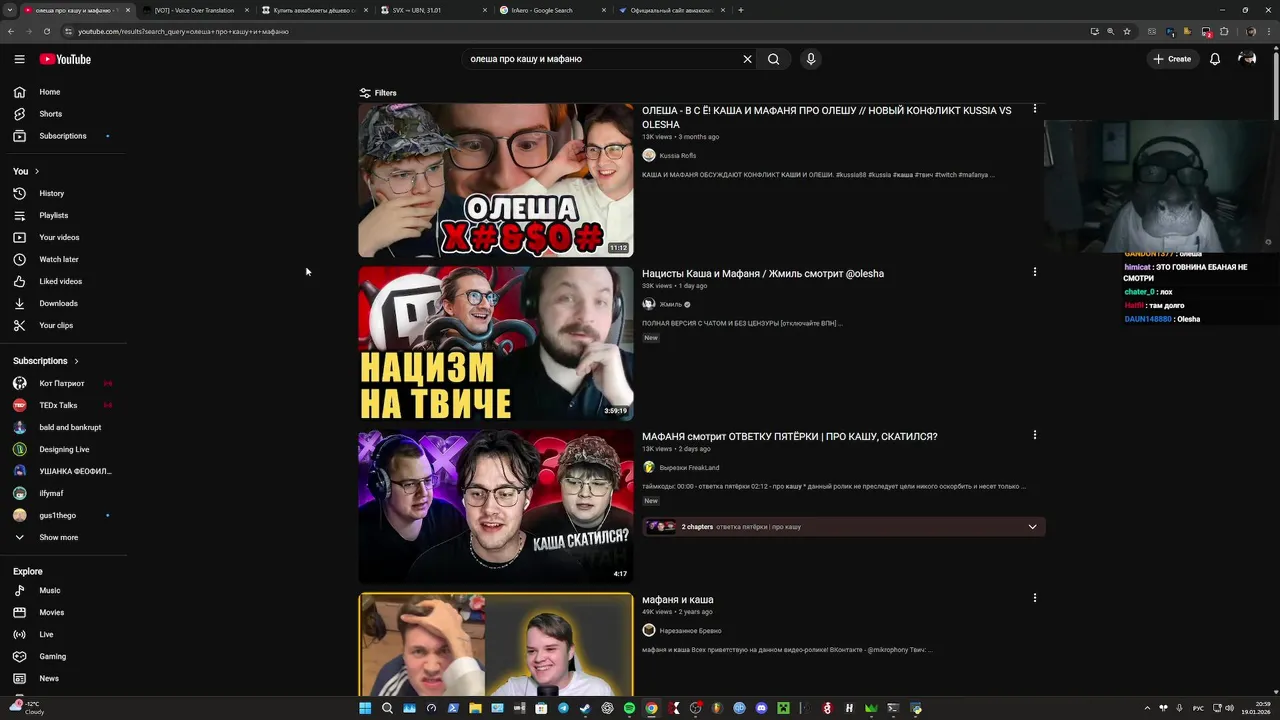
Task: Open notifications bell
Action: click(1215, 59)
